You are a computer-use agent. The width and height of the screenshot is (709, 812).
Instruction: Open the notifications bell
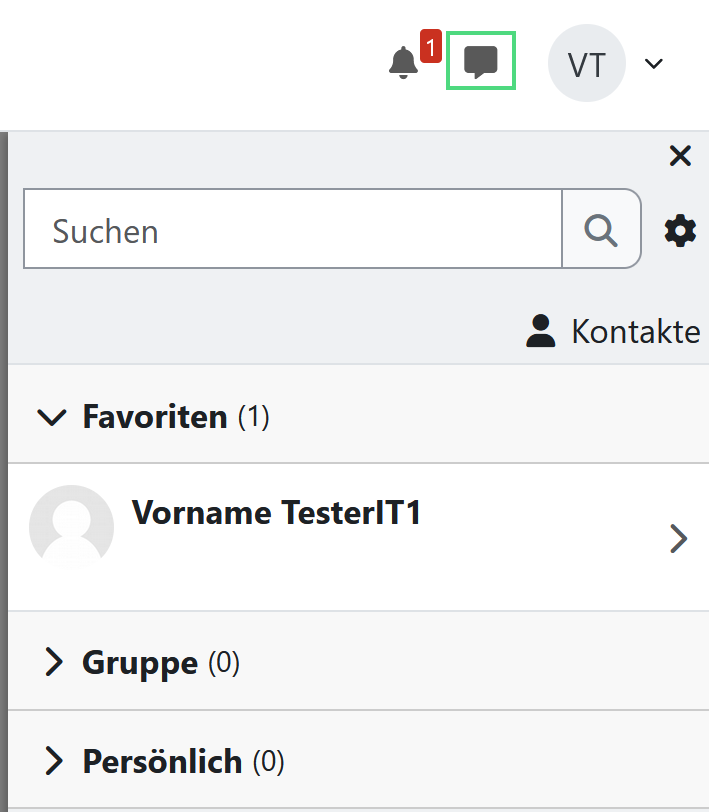pyautogui.click(x=403, y=63)
